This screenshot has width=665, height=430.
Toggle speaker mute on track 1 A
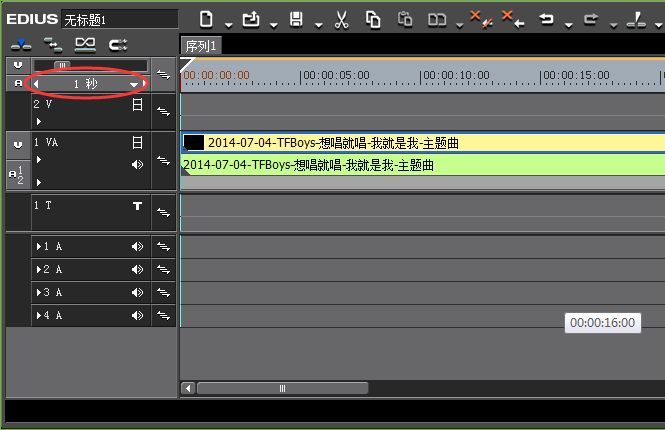coord(138,246)
